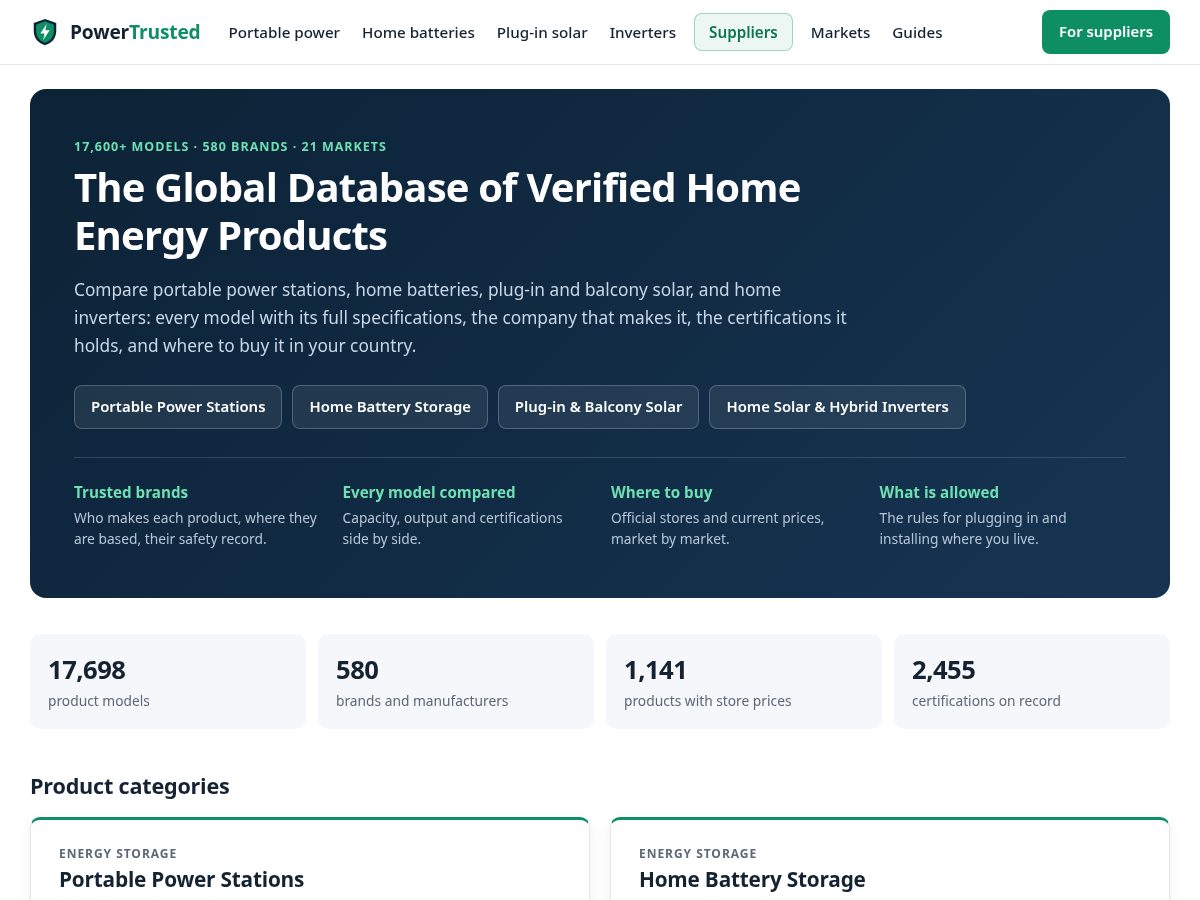Screen dimensions: 1200x900
Task: Open the Portable power menu item
Action: (284, 32)
